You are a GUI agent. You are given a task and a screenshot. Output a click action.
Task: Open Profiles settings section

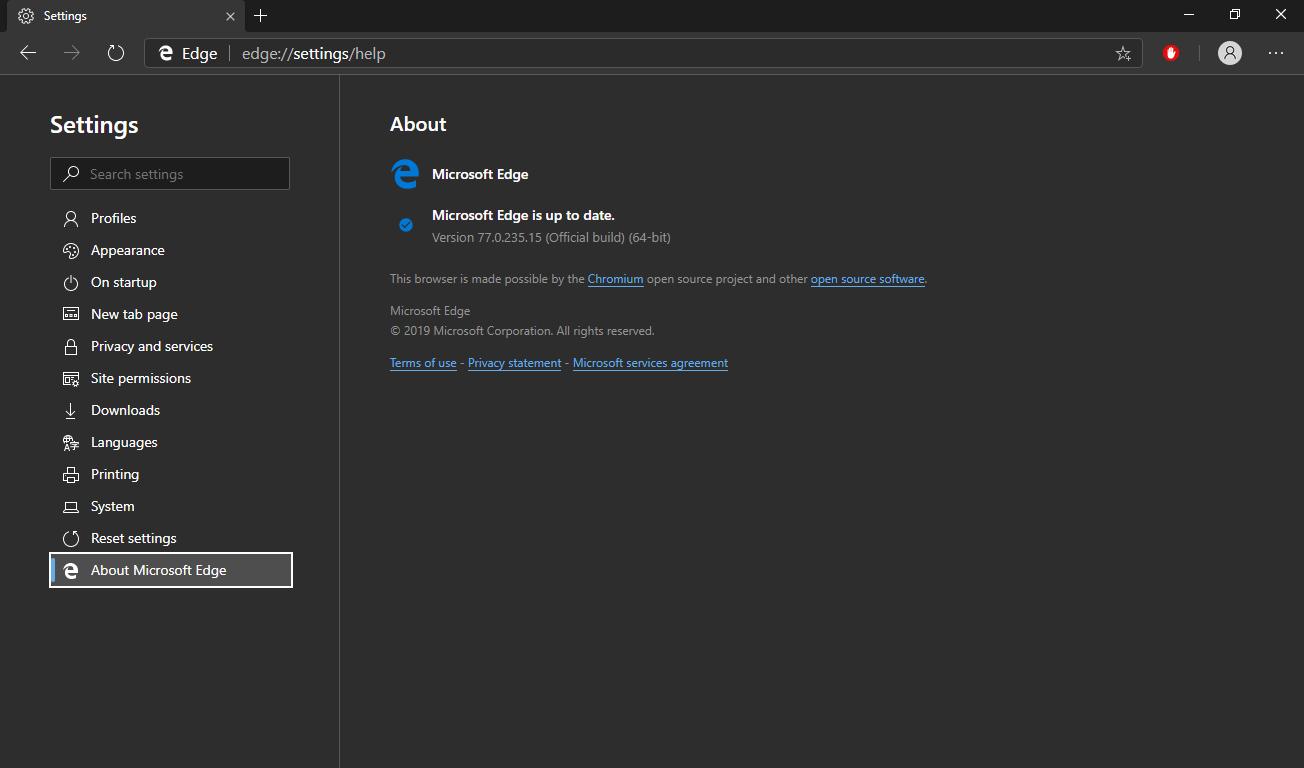click(x=170, y=218)
